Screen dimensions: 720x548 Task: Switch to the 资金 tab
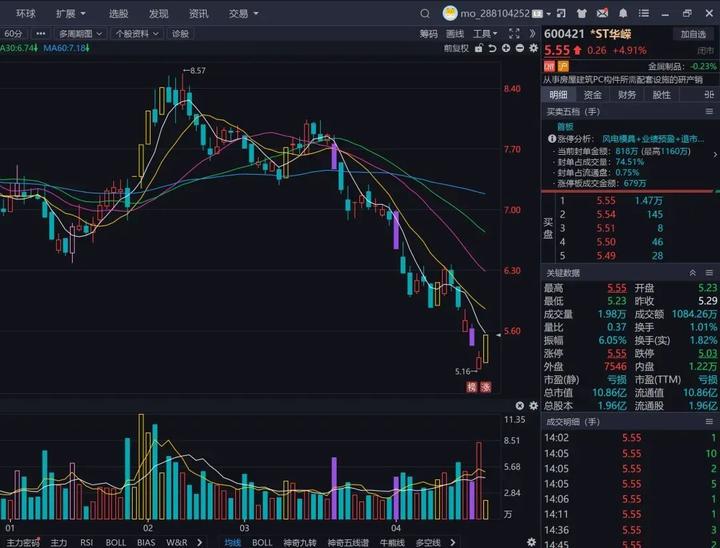(x=593, y=95)
